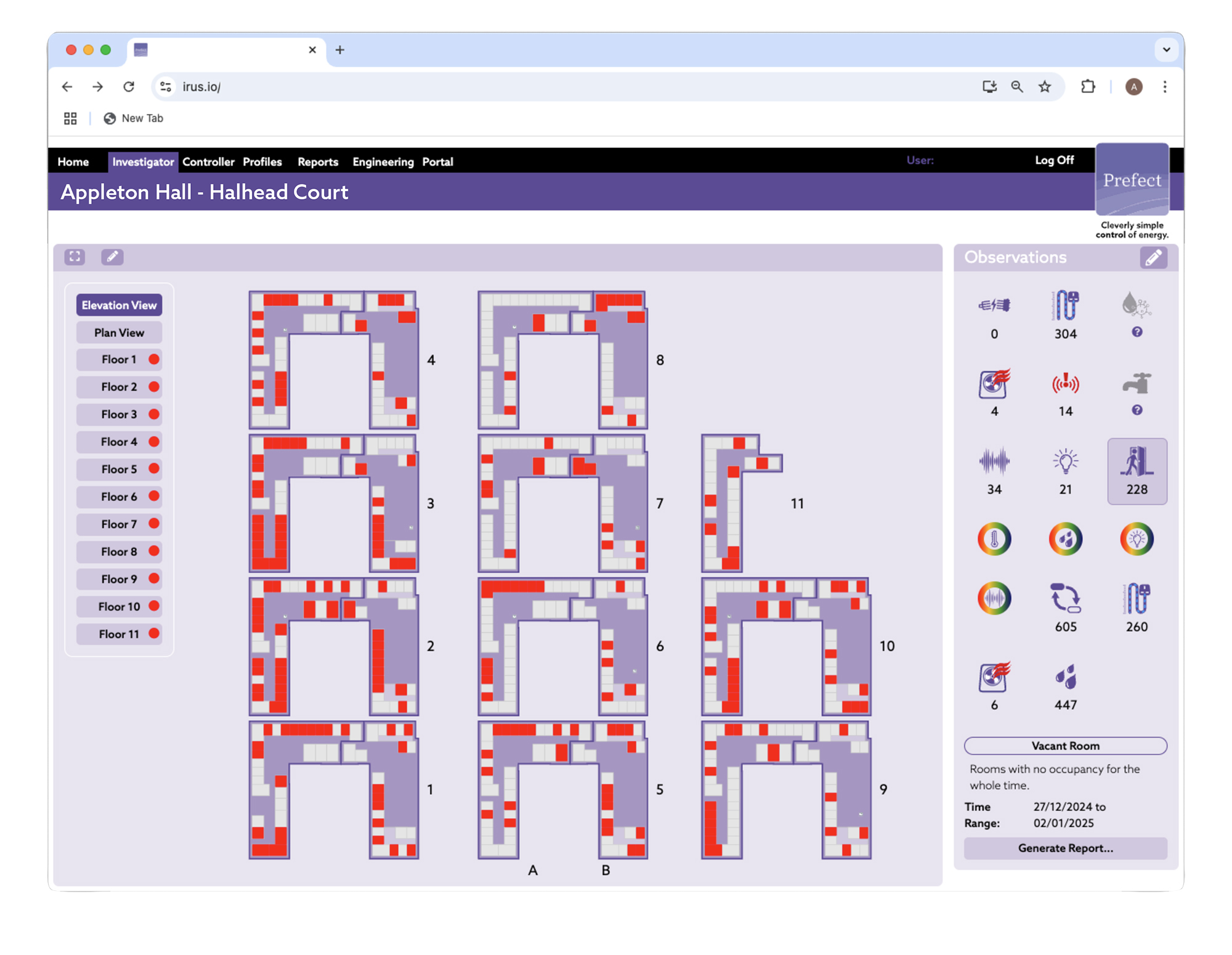Toggle Floor 11 in the floor list
The image size is (1232, 955).
tap(119, 634)
